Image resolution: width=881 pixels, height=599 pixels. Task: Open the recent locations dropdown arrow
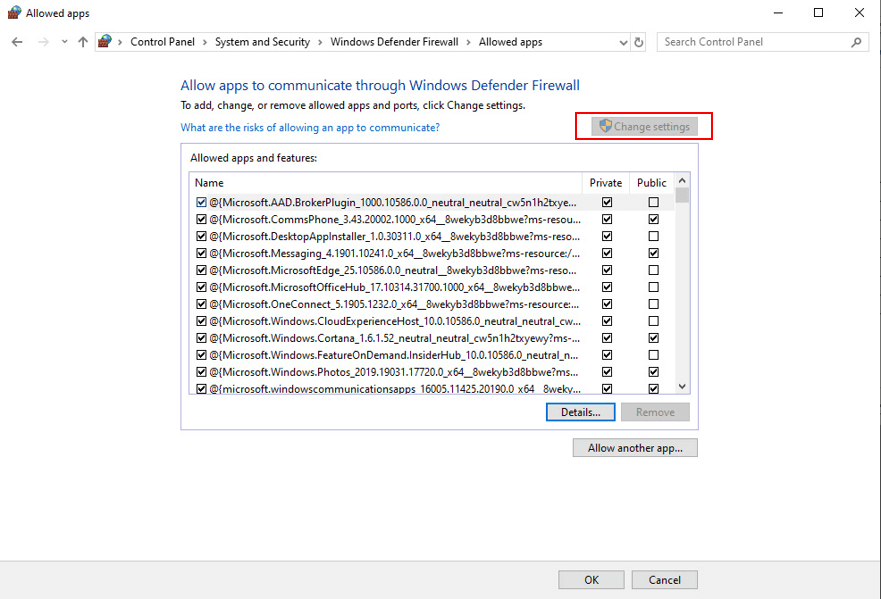(x=64, y=42)
